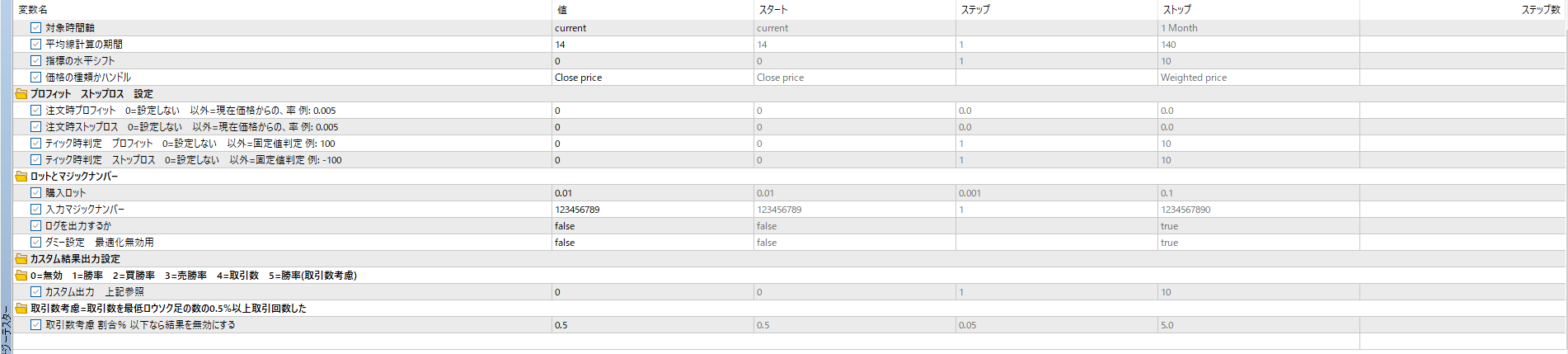The width and height of the screenshot is (1568, 354).
Task: Click the folder icon beside 0=無効 1=勝率
Action: [21, 276]
